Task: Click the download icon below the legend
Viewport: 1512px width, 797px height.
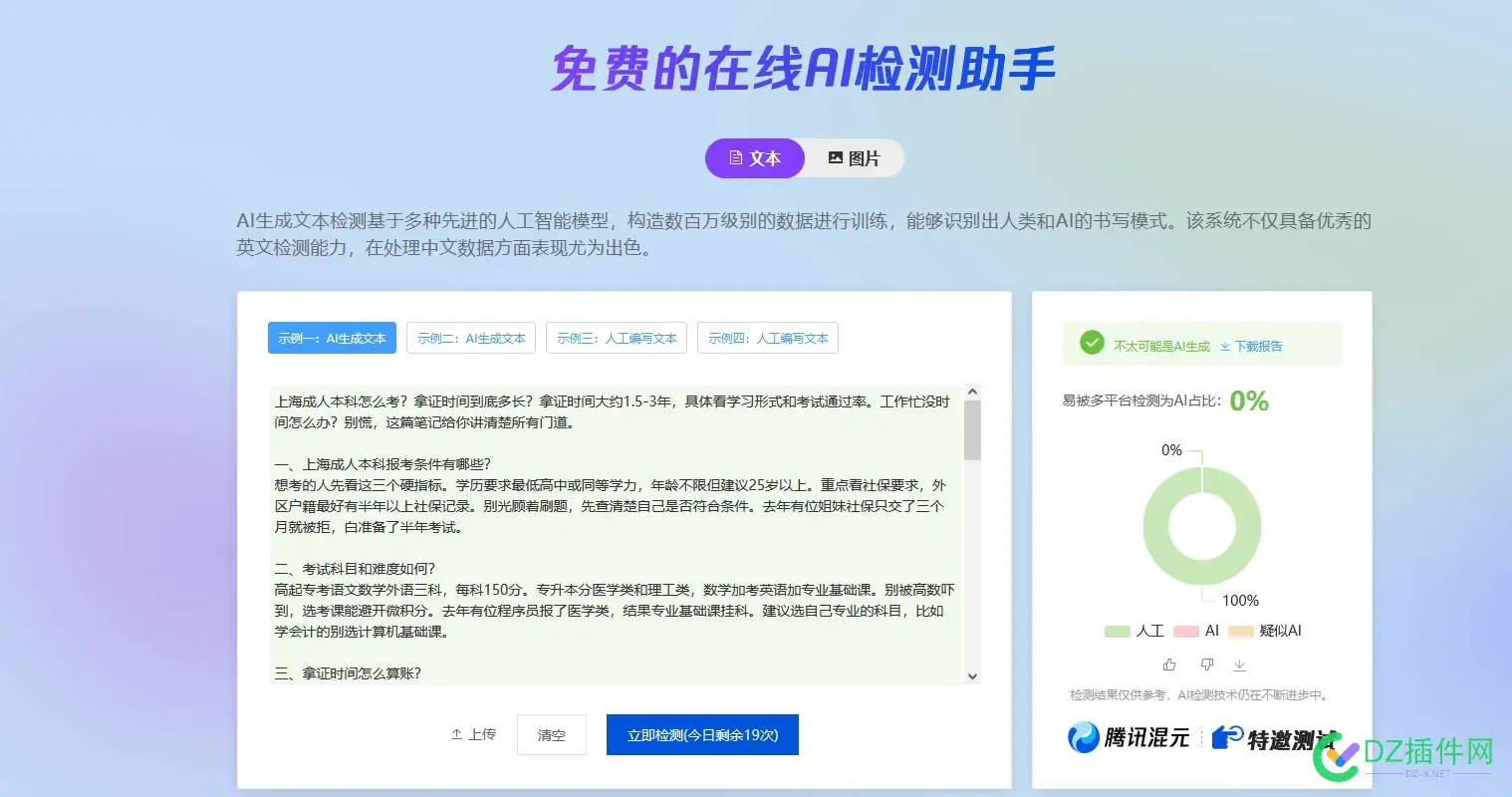Action: point(1240,664)
